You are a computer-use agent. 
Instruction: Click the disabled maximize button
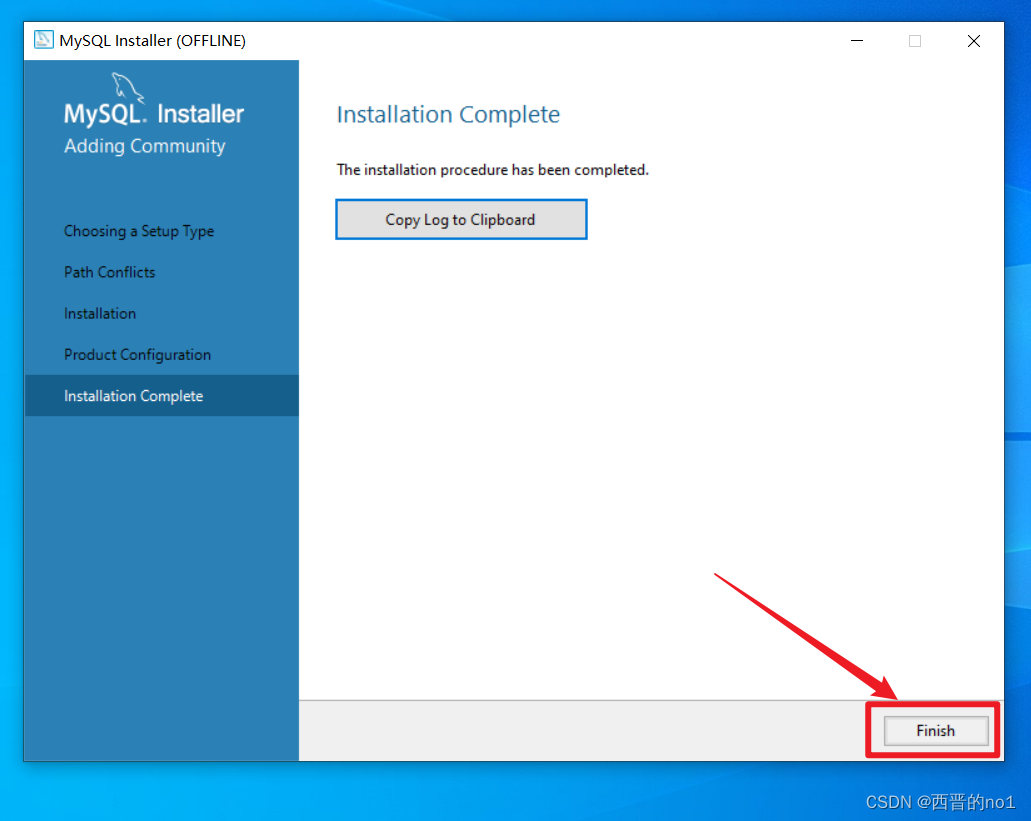(915, 41)
